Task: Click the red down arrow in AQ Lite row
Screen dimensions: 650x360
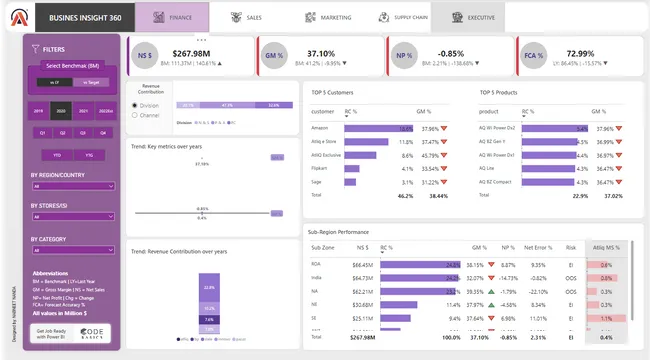Action: click(619, 168)
